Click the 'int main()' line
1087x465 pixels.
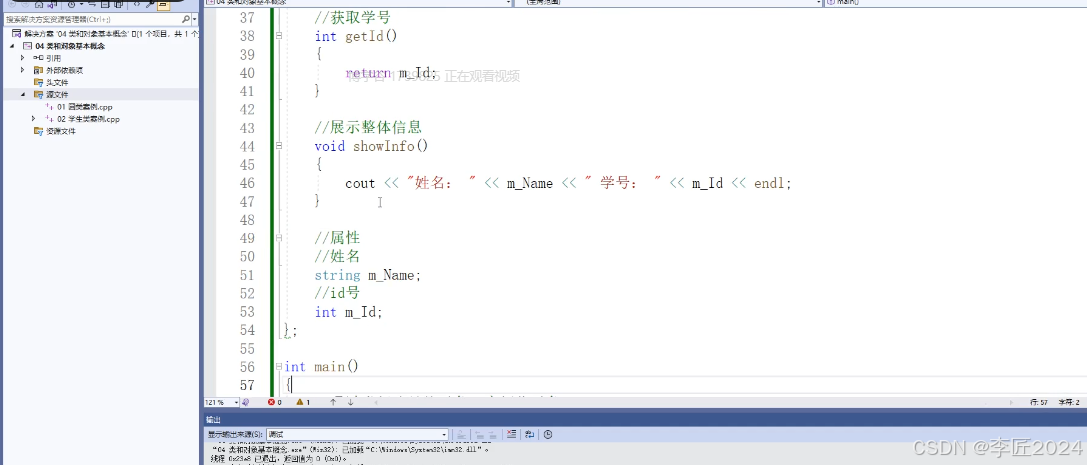(322, 367)
